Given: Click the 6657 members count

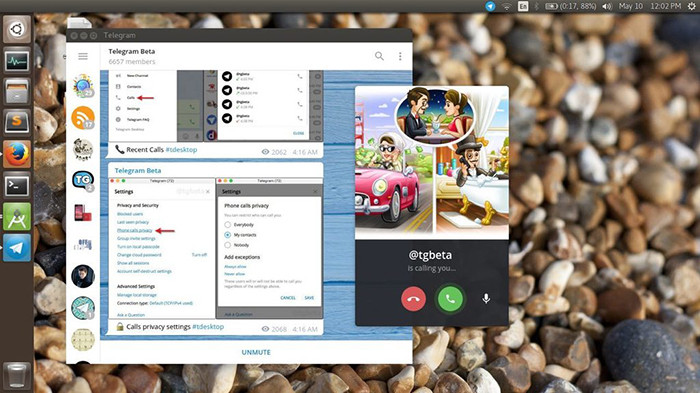Looking at the screenshot, I should click(132, 62).
